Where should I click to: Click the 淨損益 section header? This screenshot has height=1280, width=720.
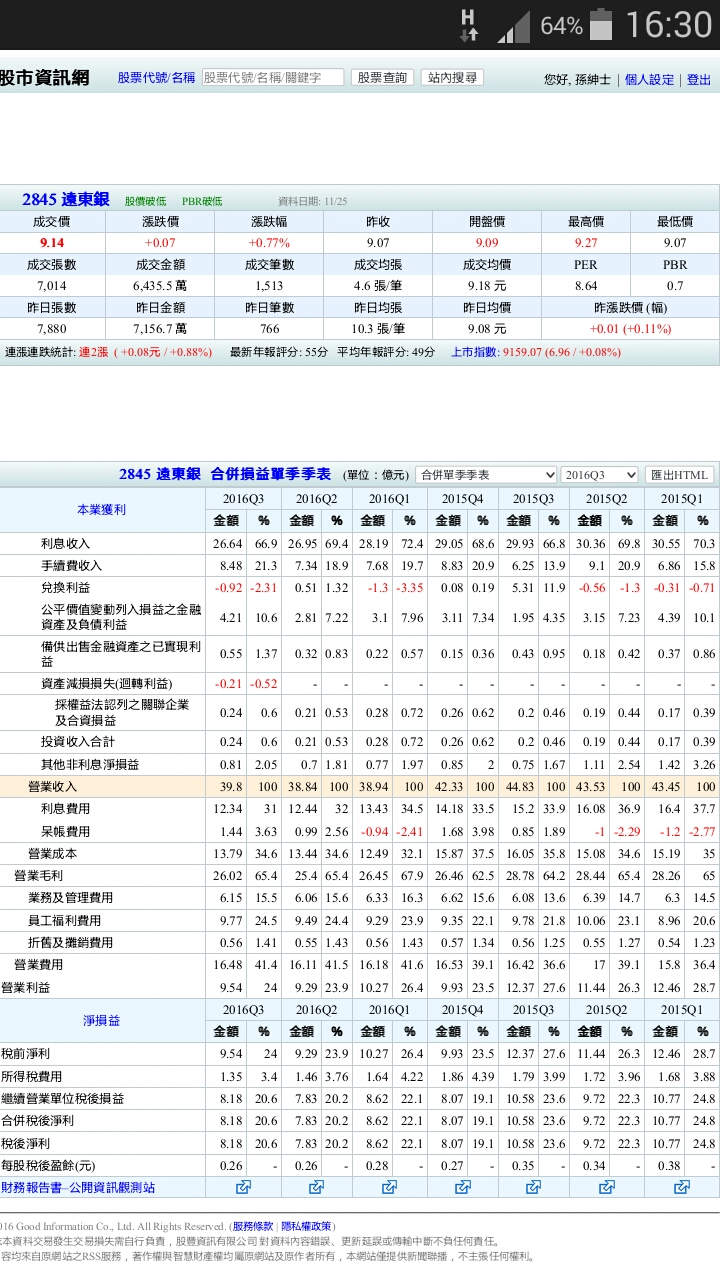(102, 1021)
